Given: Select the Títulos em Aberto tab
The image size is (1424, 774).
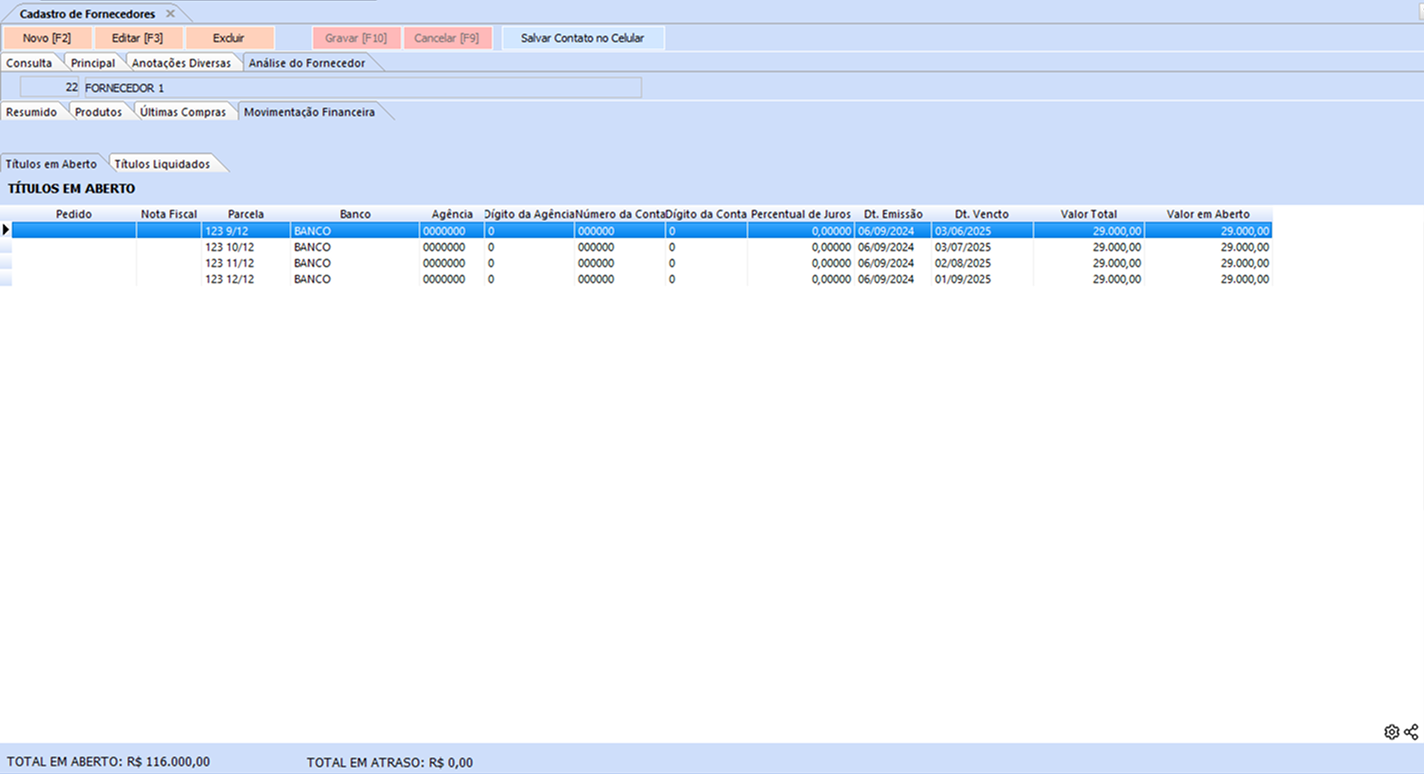Looking at the screenshot, I should [x=51, y=164].
